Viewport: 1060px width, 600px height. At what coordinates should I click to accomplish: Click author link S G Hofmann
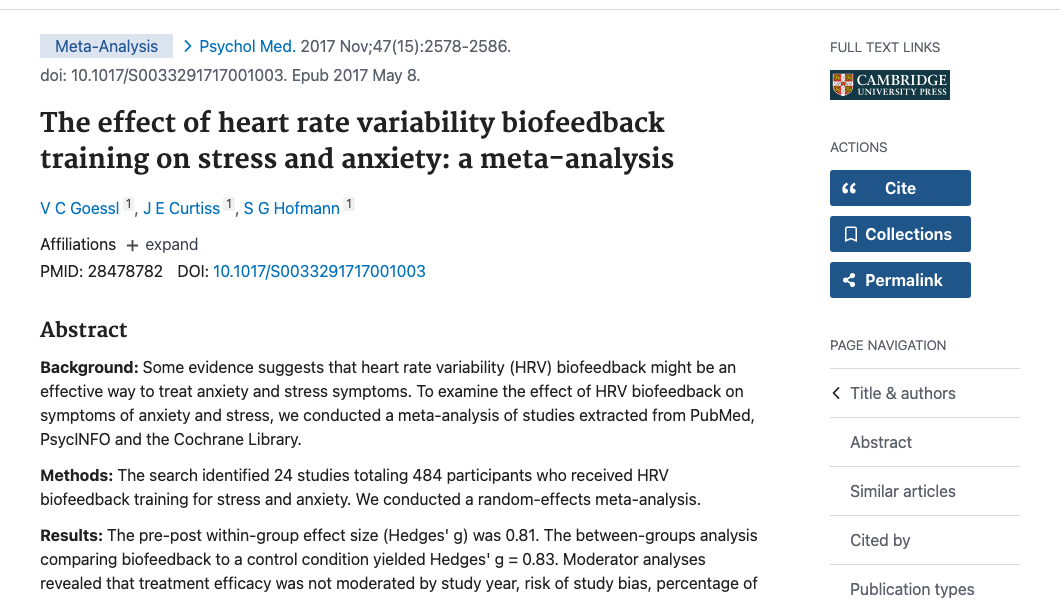coord(289,208)
